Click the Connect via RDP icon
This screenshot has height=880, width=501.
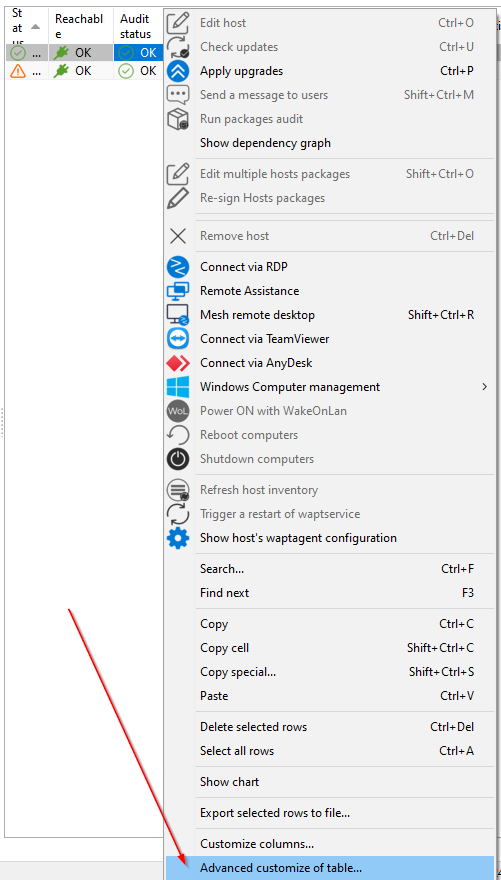[178, 267]
